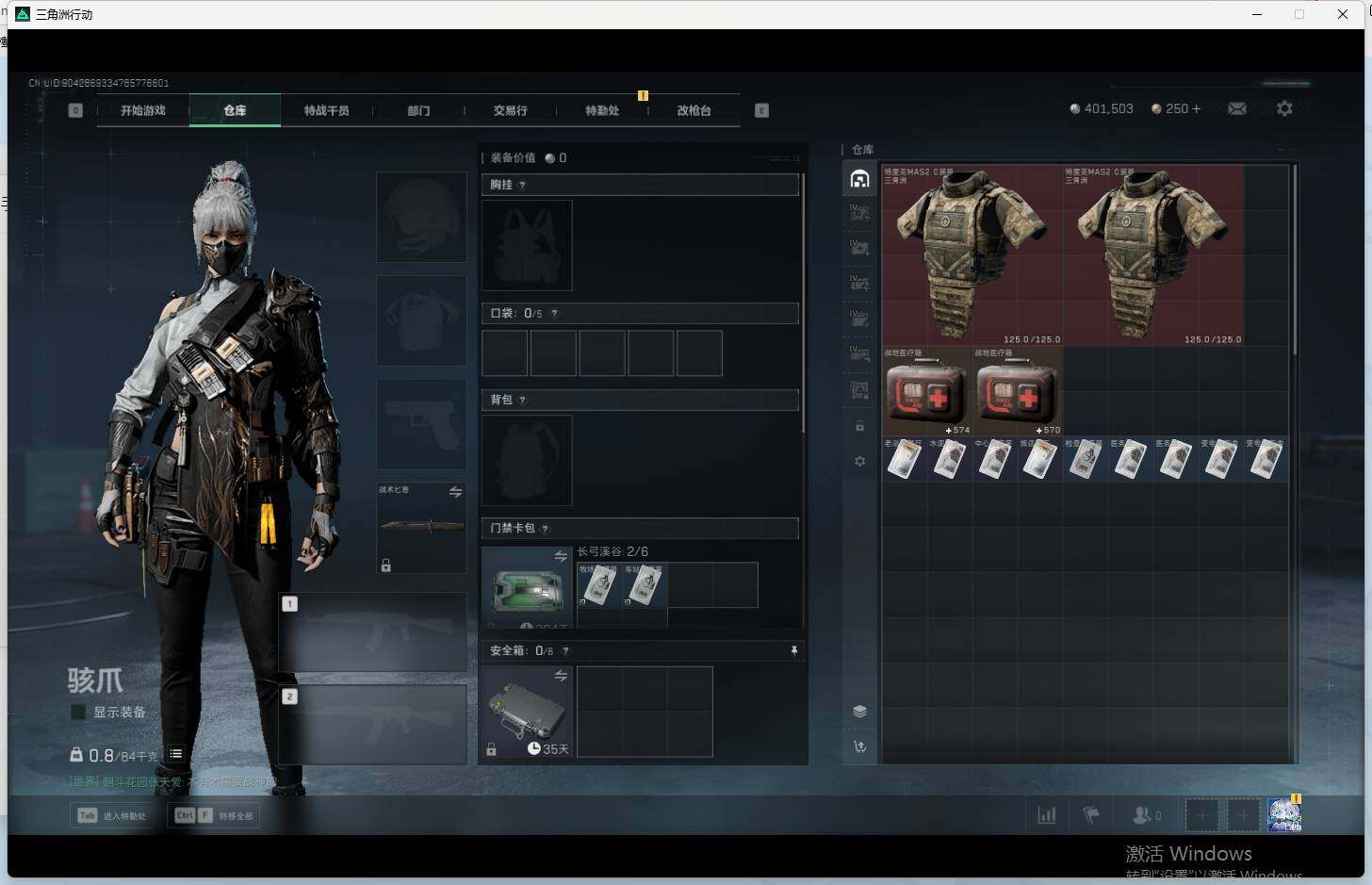This screenshot has height=885, width=1372.
Task: Click the equipment panel vertical scrollbar
Action: (803, 303)
